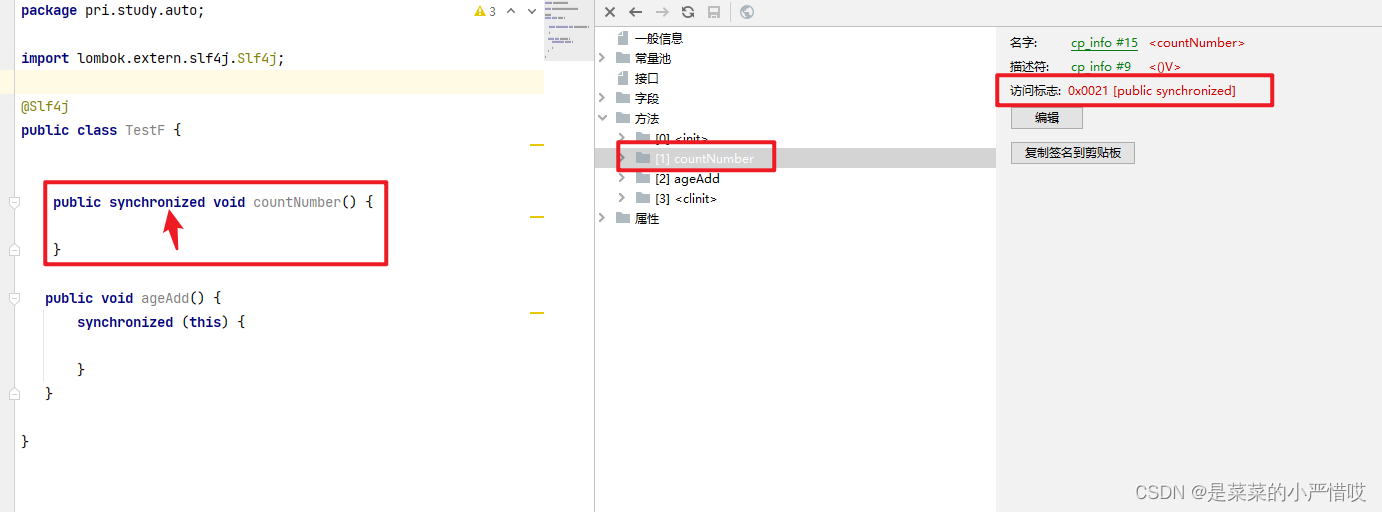Click the countNumber method name in code
Screen dimensions: 1382x512
(297, 202)
